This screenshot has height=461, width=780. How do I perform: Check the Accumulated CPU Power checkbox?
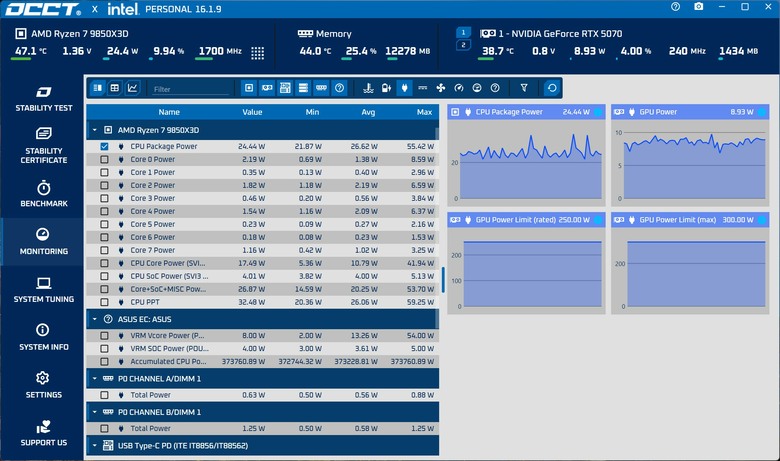click(x=104, y=362)
